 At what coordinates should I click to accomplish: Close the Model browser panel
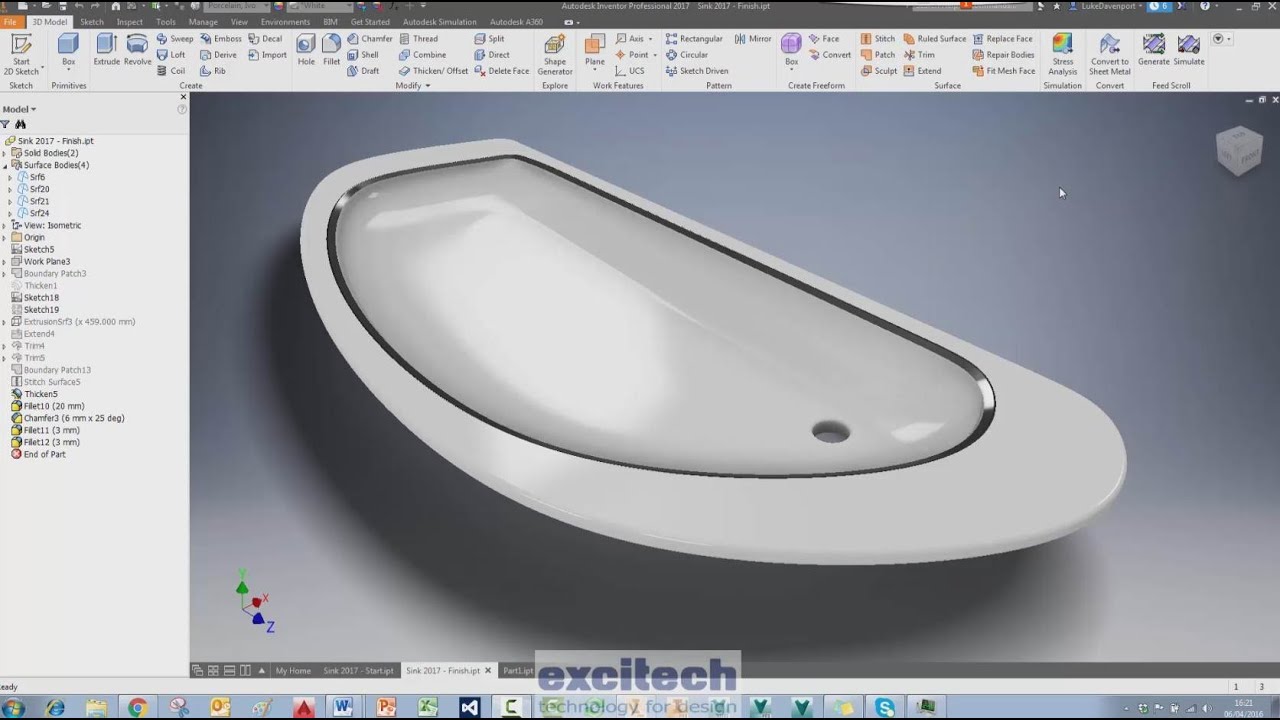coord(182,97)
